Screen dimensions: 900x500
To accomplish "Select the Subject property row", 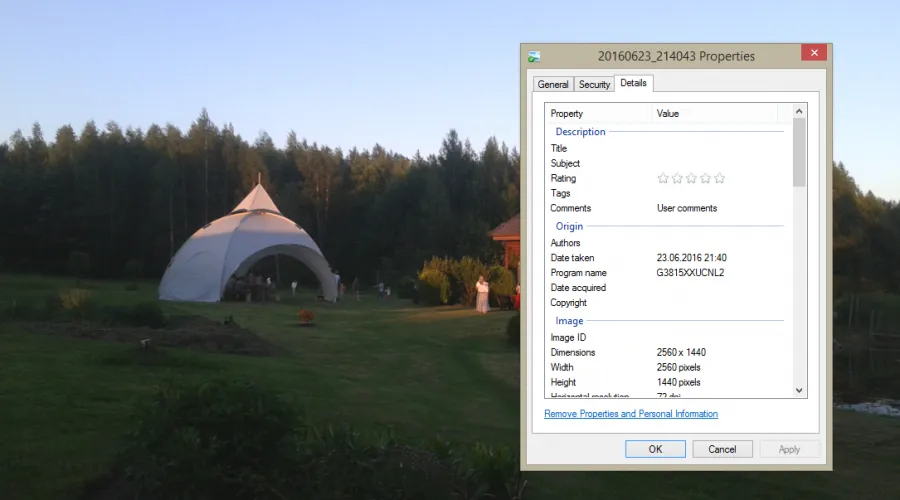I will pyautogui.click(x=669, y=163).
